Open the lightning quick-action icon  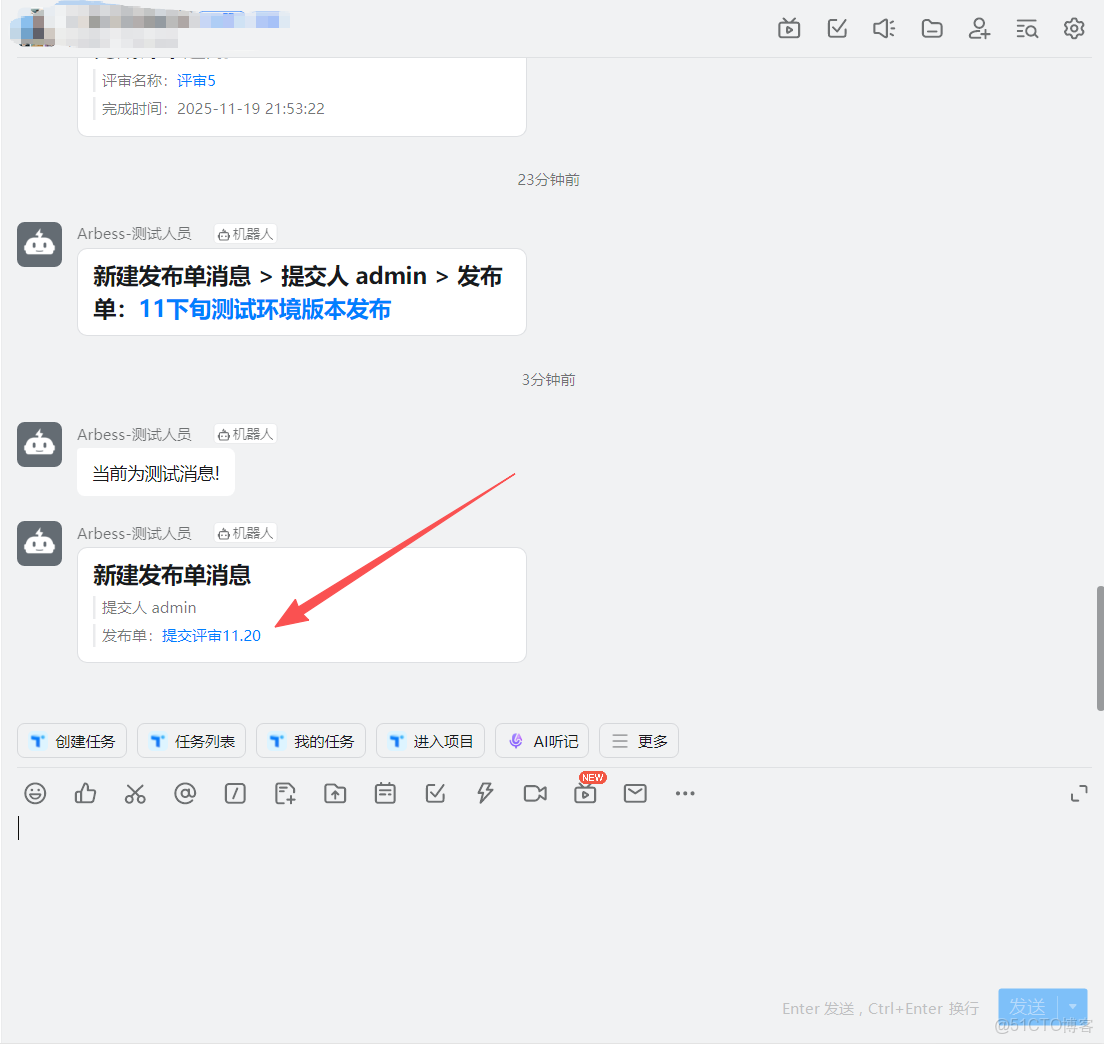485,793
